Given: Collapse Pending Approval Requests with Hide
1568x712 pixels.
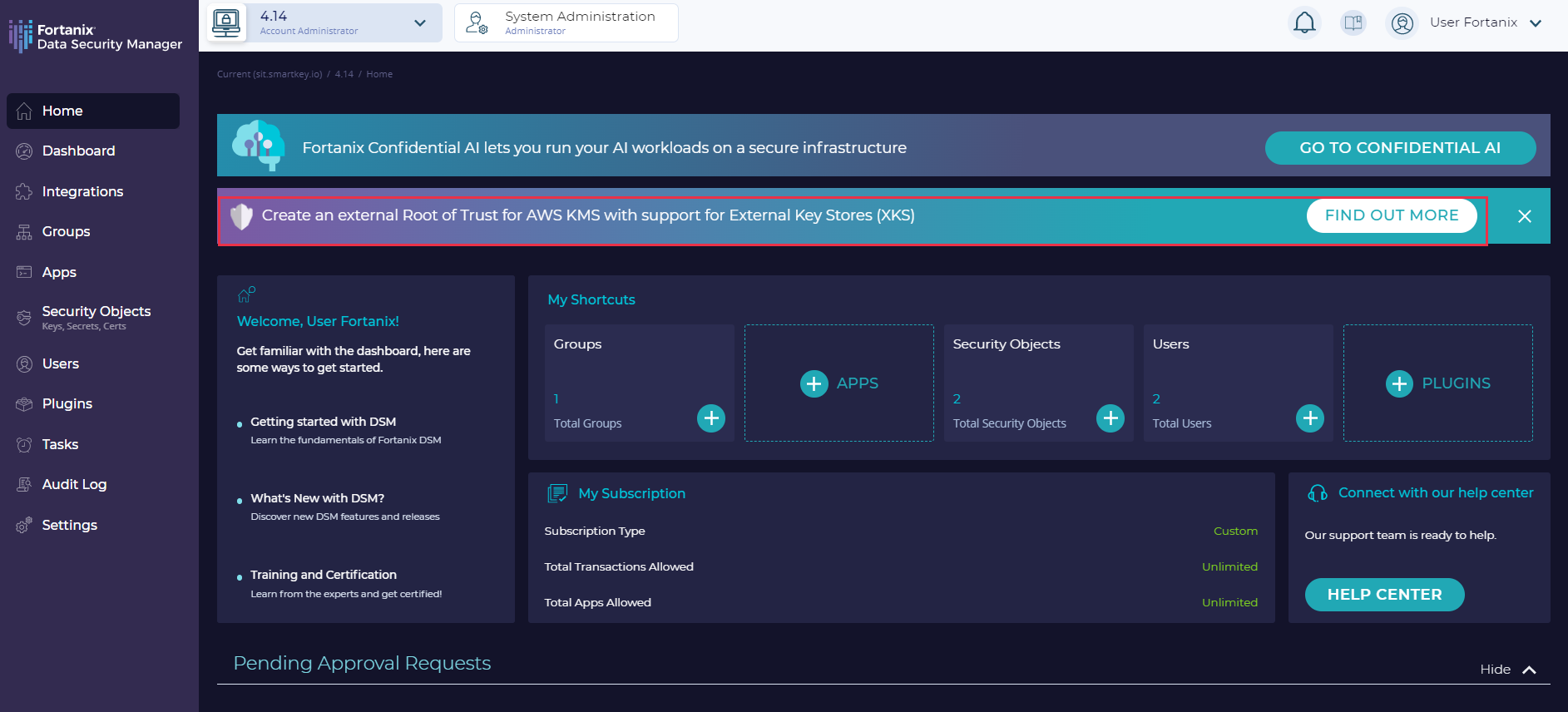Looking at the screenshot, I should 1507,670.
